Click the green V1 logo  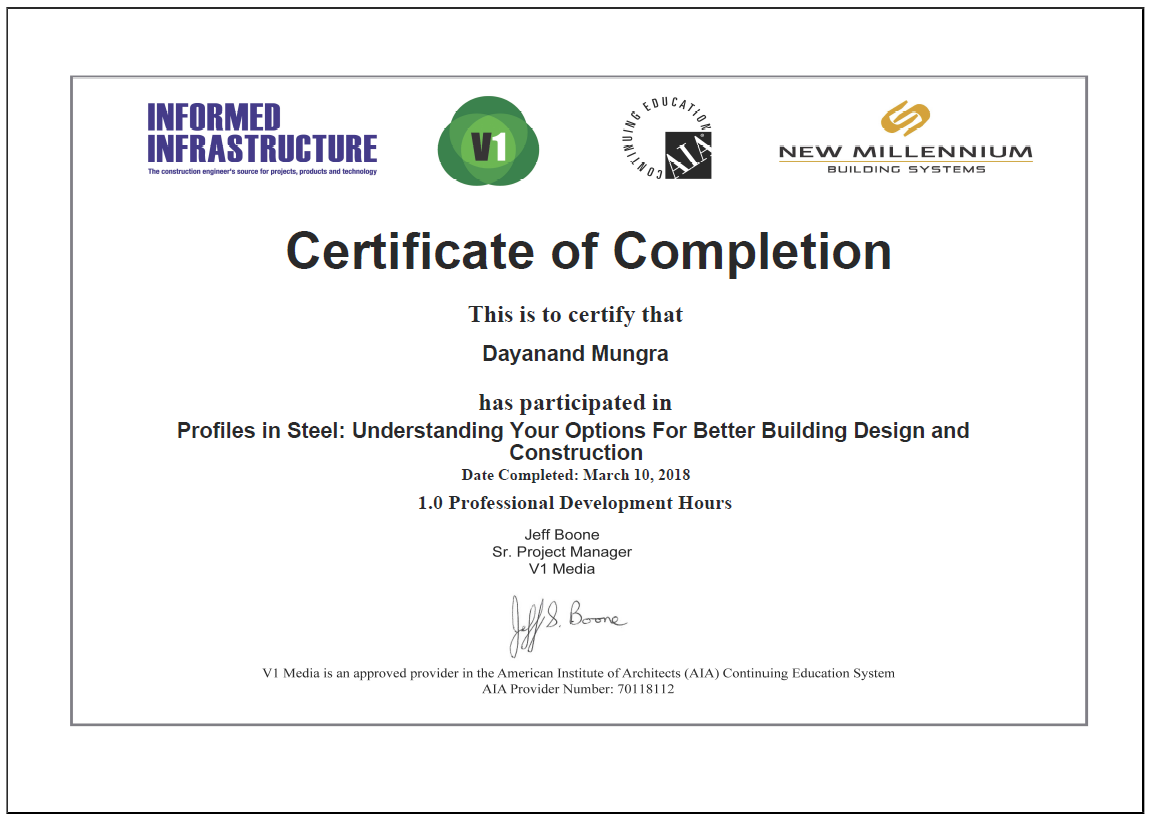pyautogui.click(x=488, y=140)
